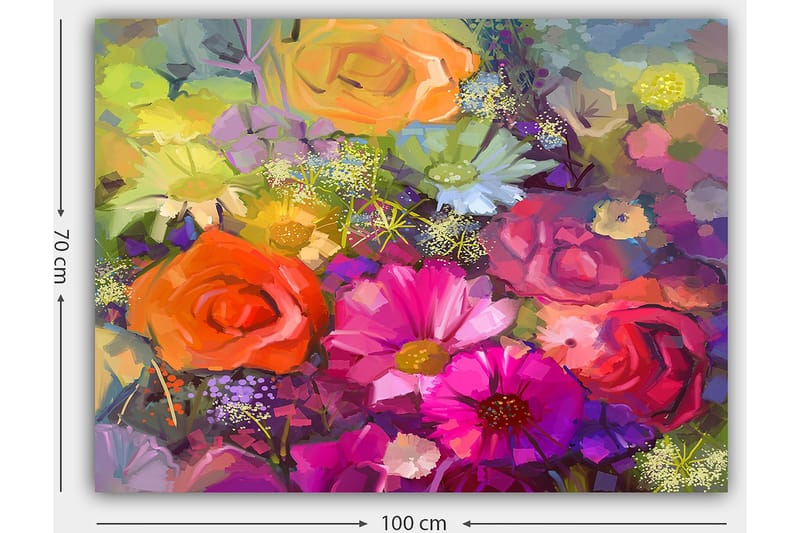
Task: Click the small white flower at bottom center
Action: click(x=411, y=456)
